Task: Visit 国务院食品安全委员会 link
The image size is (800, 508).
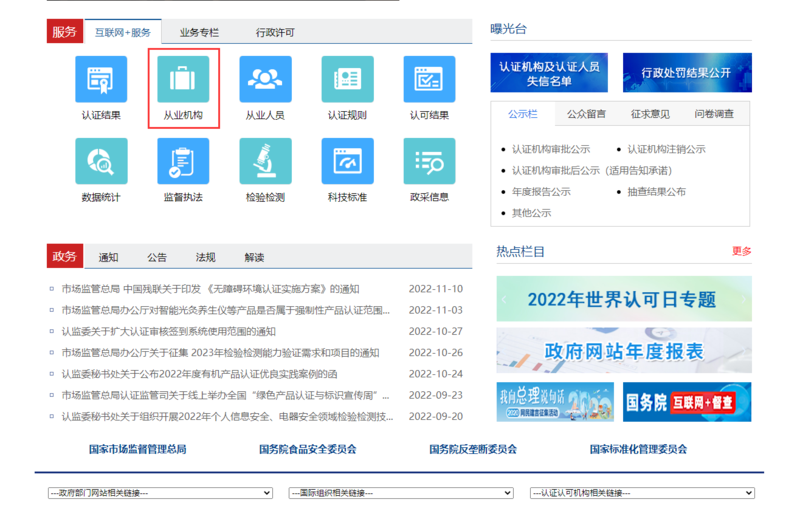Action: click(308, 449)
